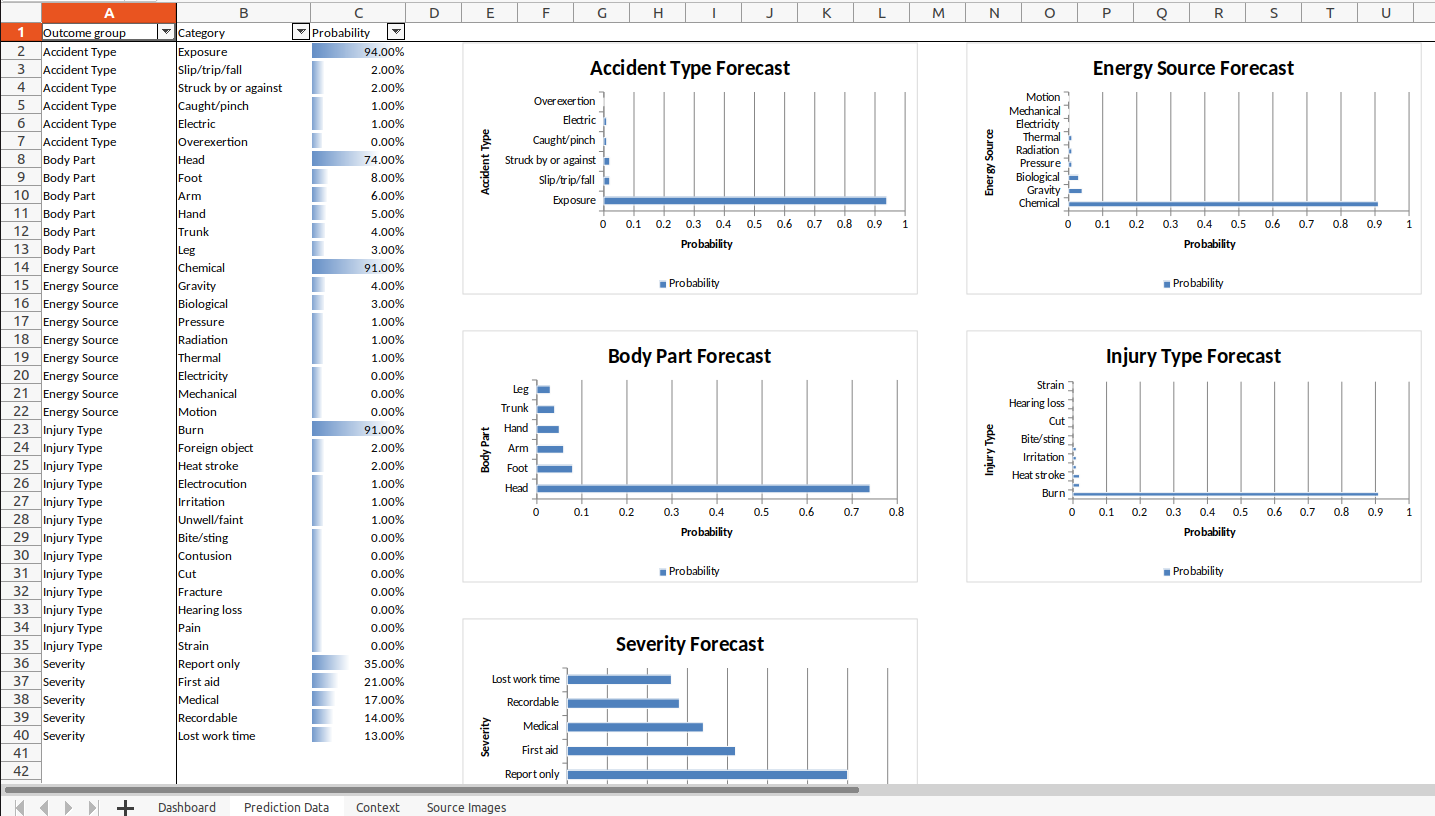Screen dimensions: 1435x816
Task: Click the Medical bar in Severity chart
Action: pyautogui.click(x=635, y=727)
